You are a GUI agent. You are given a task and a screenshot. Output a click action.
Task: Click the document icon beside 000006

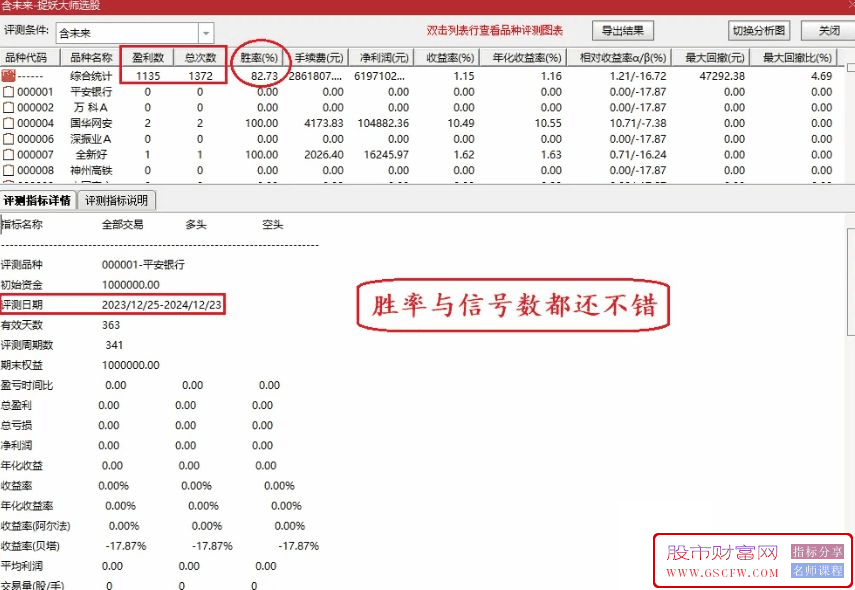point(8,139)
